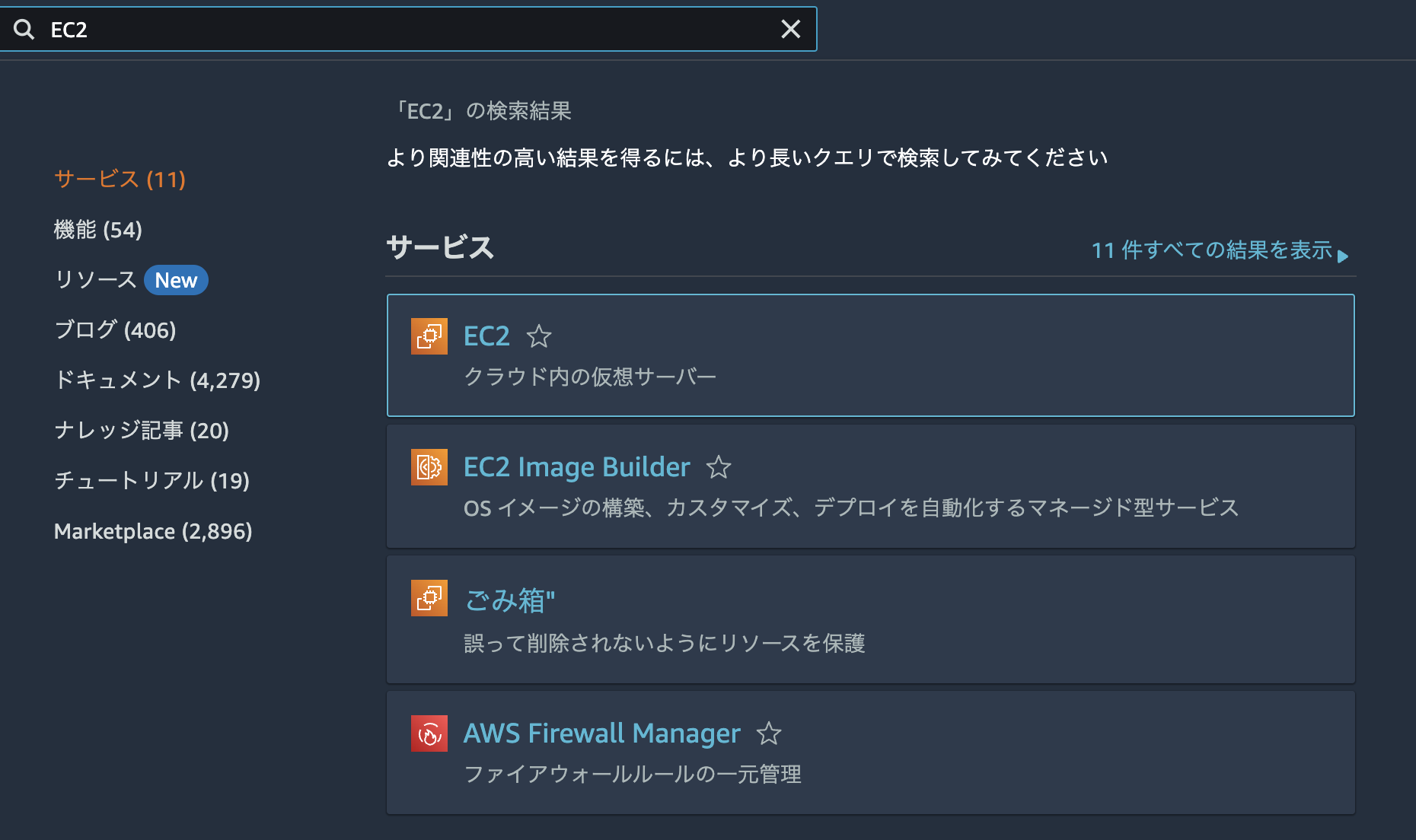Click the EC2 Image Builder service icon
Viewport: 1416px width, 840px height.
(x=429, y=467)
